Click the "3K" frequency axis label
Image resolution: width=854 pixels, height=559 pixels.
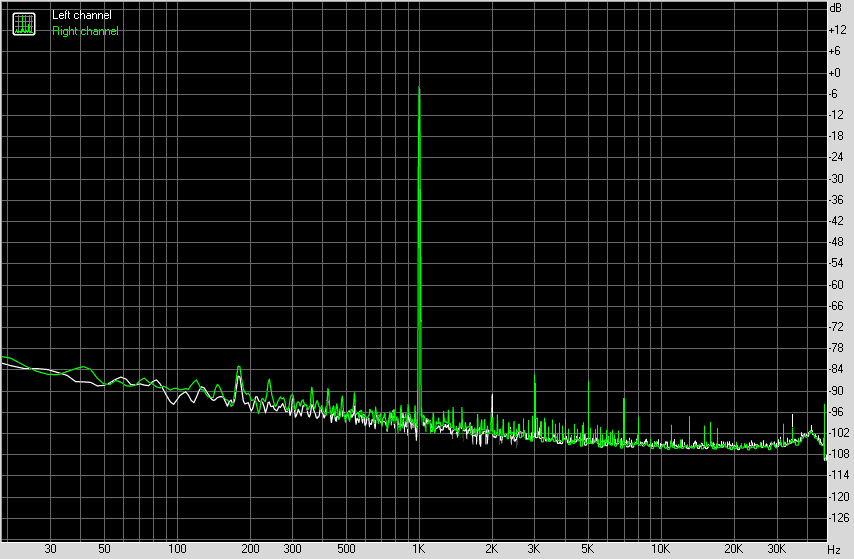coord(534,549)
